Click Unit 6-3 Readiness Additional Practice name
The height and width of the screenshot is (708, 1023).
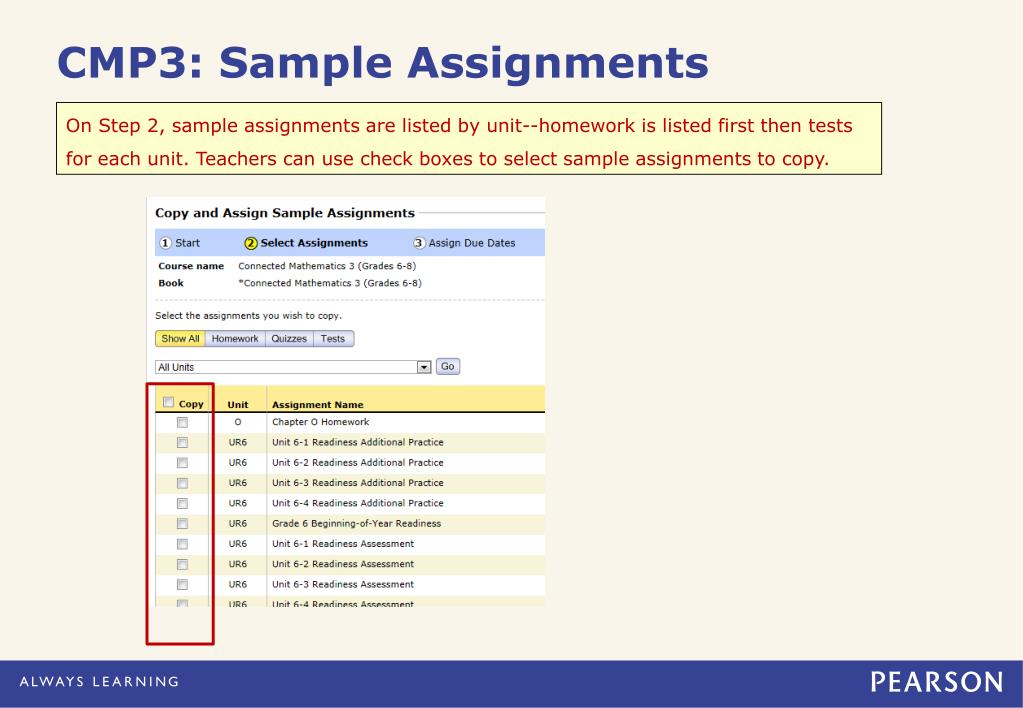[358, 483]
